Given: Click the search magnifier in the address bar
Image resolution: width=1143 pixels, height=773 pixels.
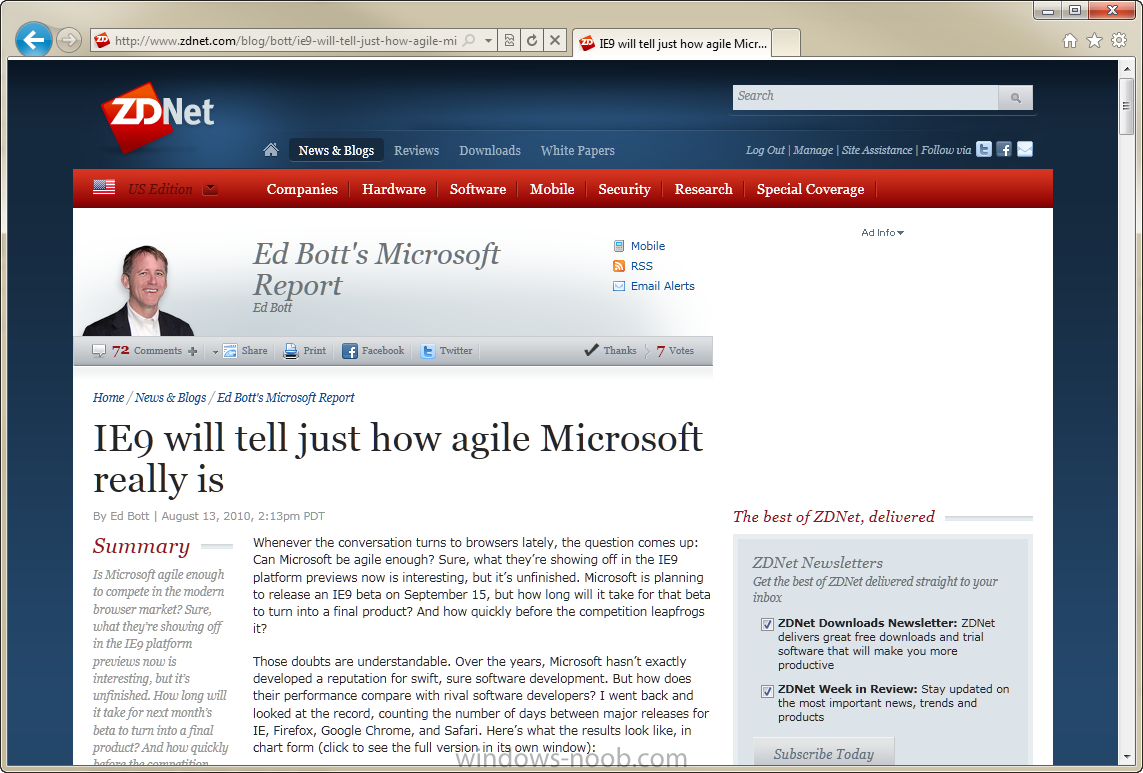Looking at the screenshot, I should 469,40.
